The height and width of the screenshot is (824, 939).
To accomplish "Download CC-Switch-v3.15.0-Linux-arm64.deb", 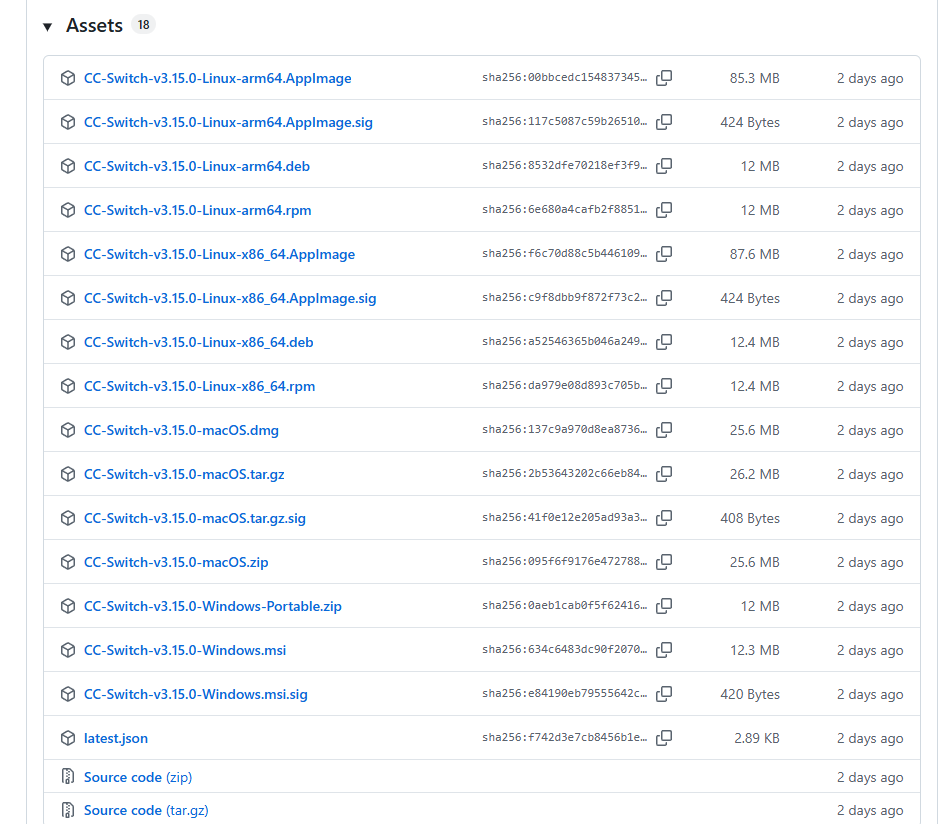I will (x=197, y=166).
